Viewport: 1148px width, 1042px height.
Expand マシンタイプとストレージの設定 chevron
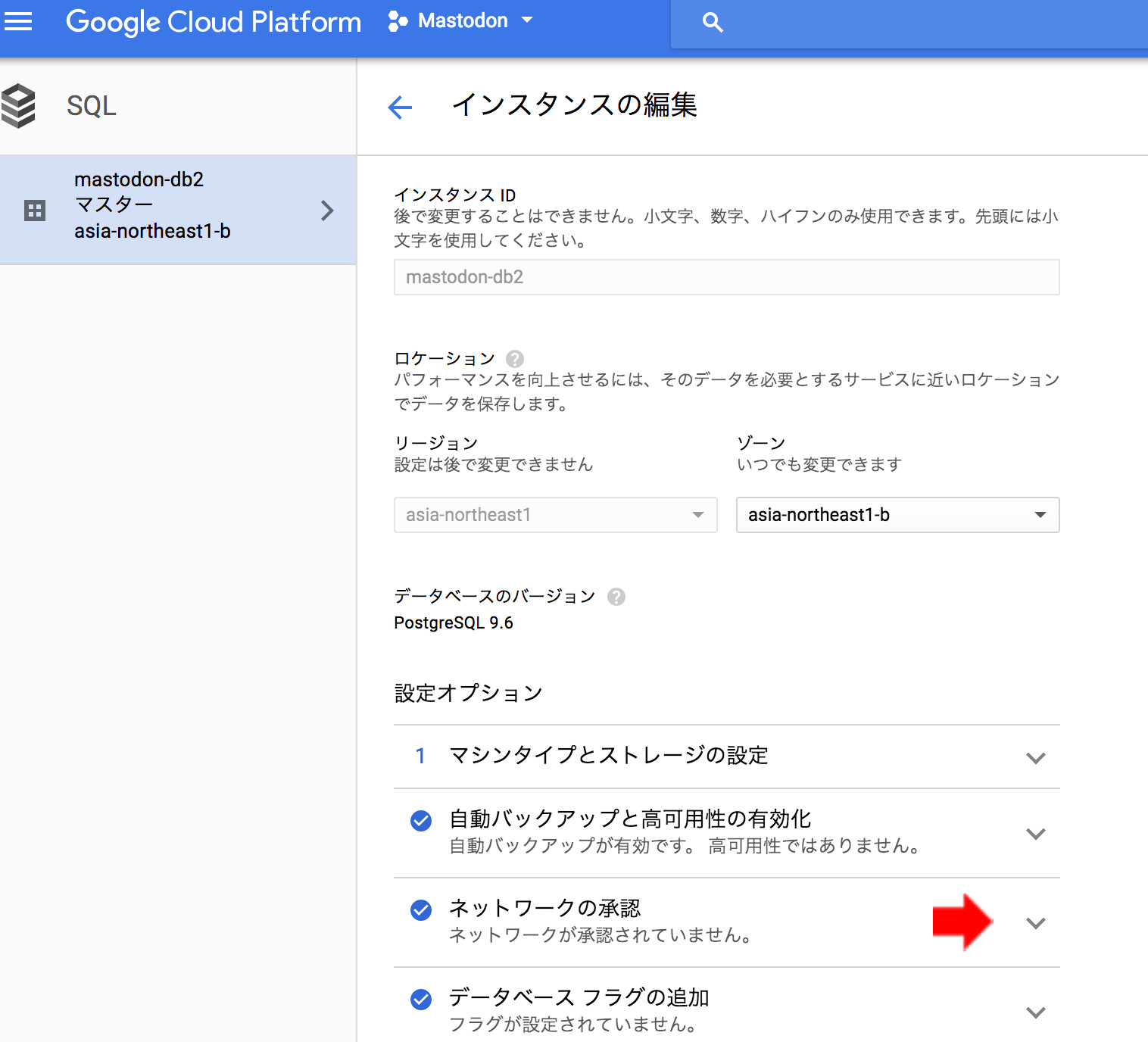(1035, 758)
